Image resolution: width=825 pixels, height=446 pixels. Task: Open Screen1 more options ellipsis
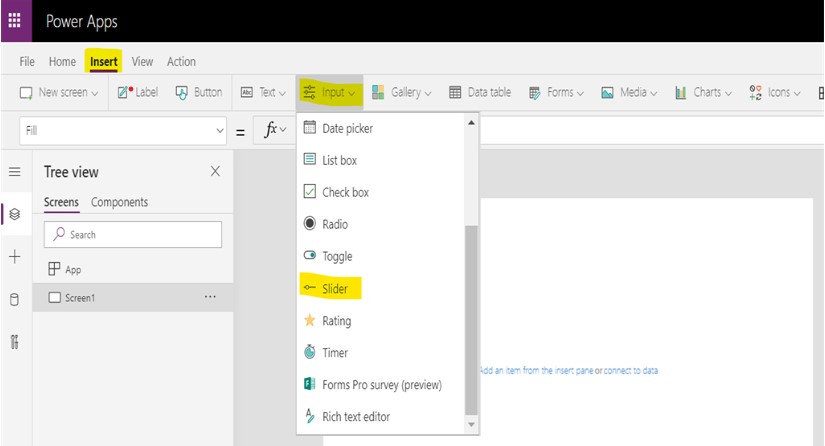pyautogui.click(x=210, y=297)
